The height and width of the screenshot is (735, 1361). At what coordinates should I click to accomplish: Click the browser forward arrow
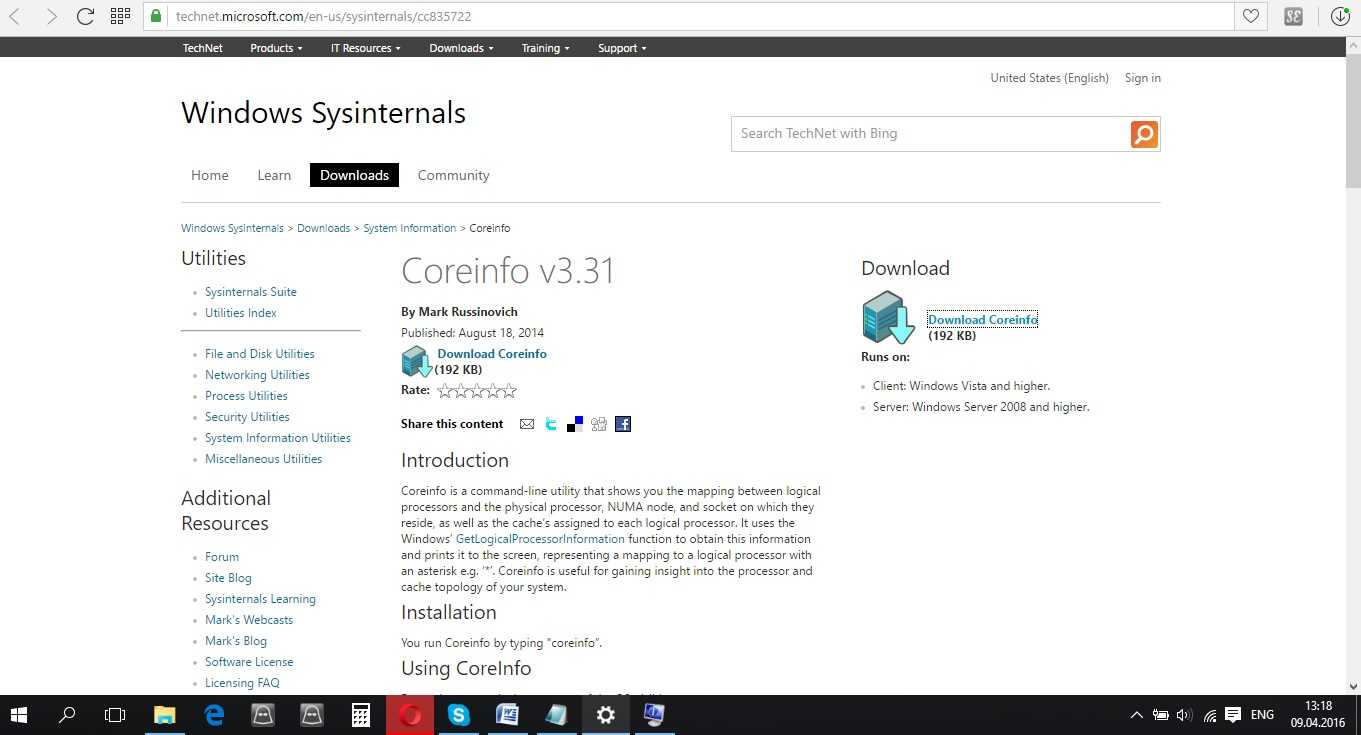[x=51, y=16]
